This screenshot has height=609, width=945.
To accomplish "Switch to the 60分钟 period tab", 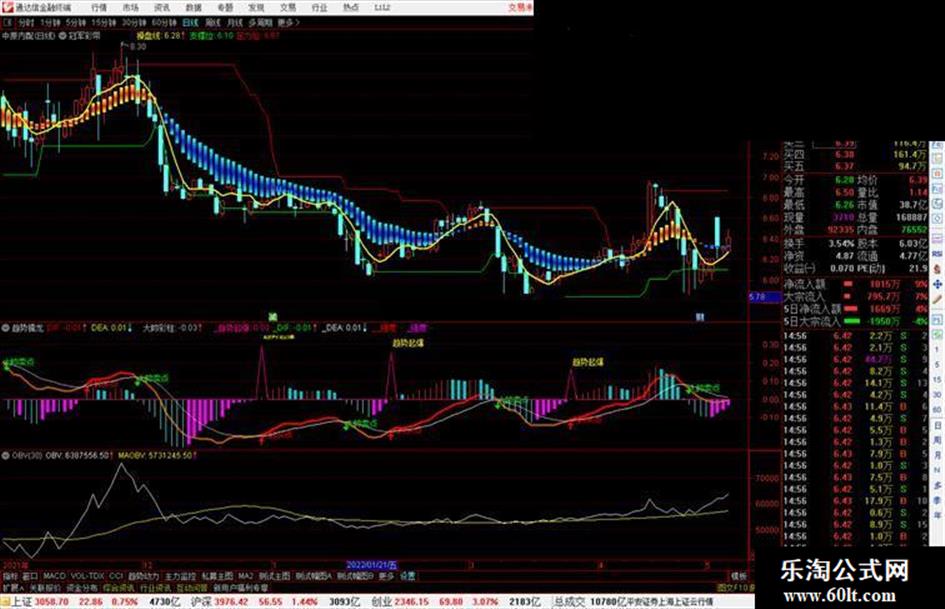I will (164, 23).
